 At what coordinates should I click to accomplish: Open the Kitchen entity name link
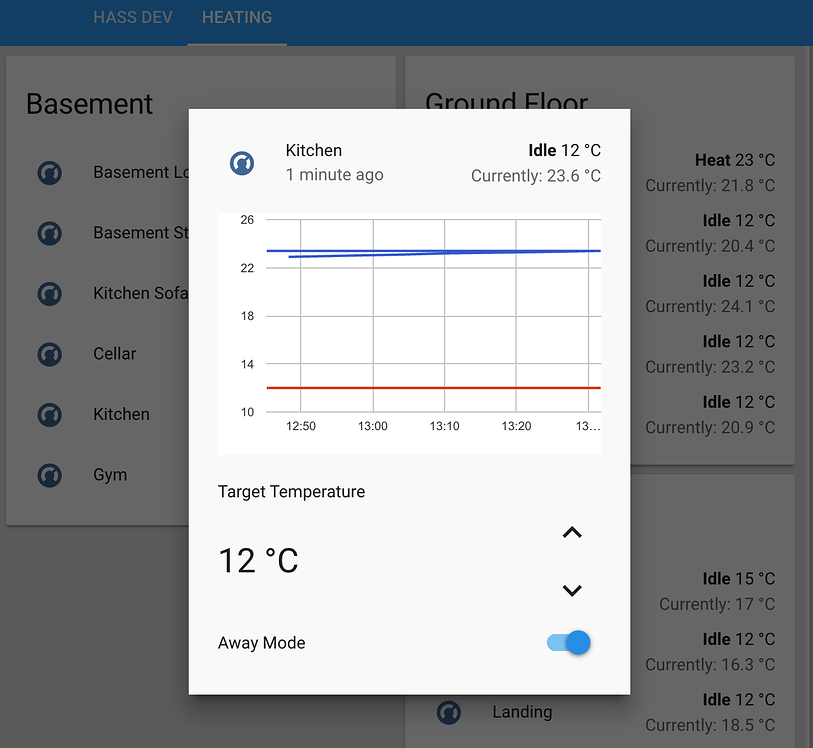pyautogui.click(x=313, y=150)
